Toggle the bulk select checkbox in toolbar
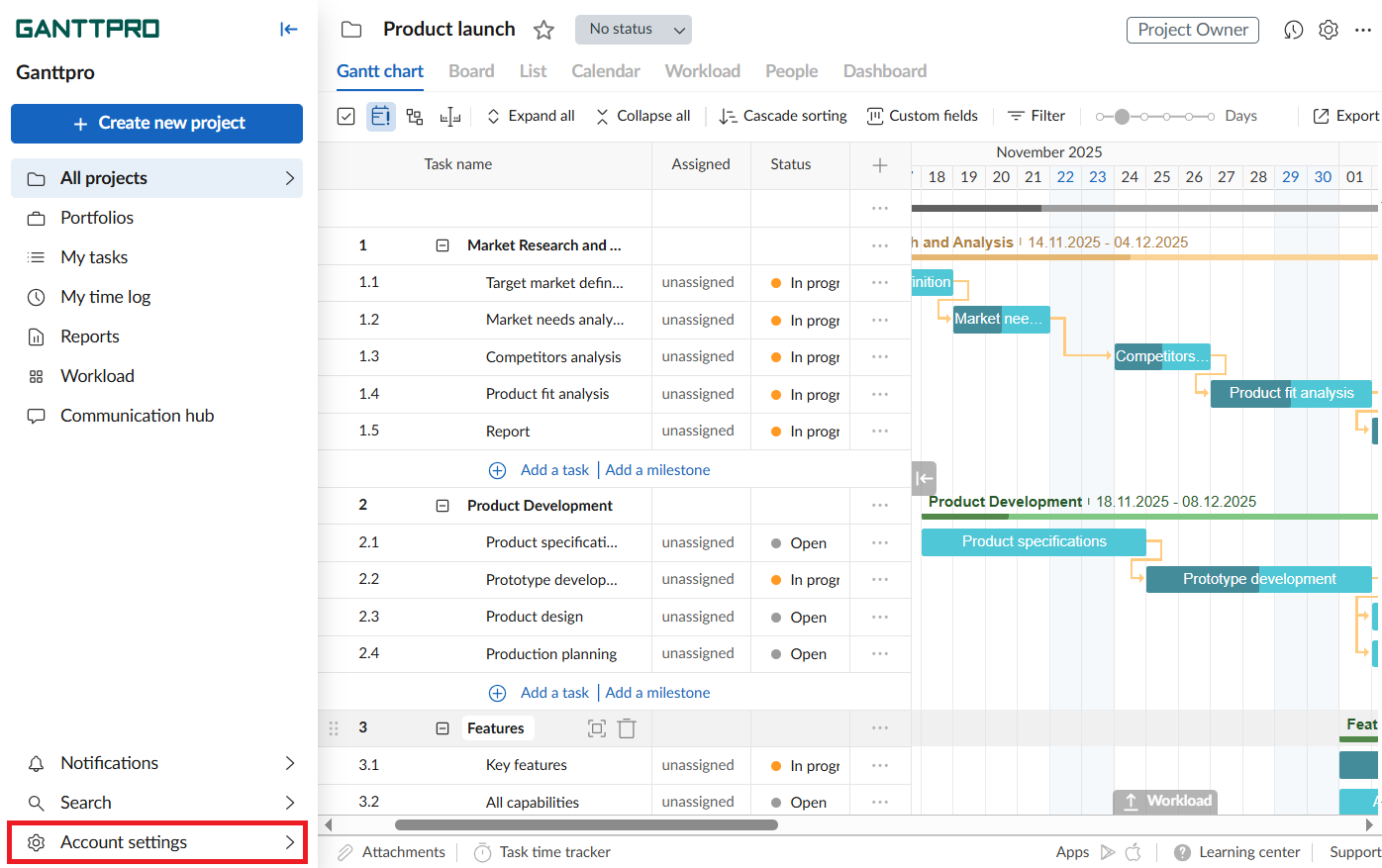 tap(345, 117)
